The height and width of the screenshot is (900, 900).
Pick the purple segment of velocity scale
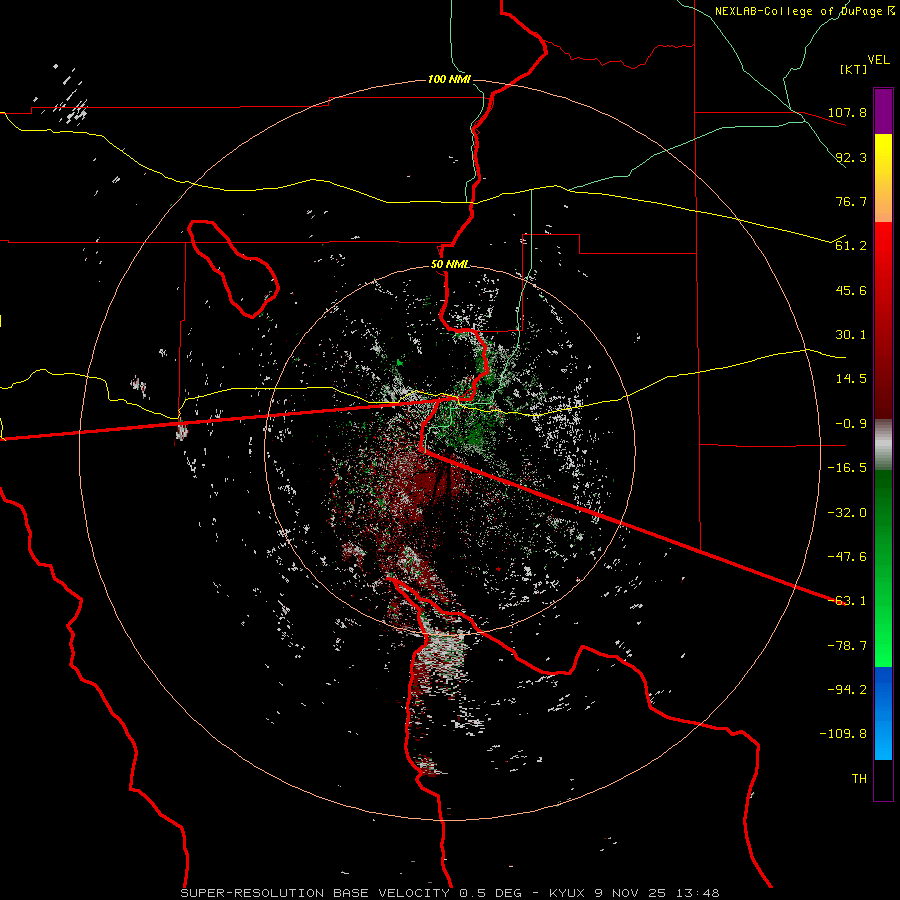click(883, 111)
